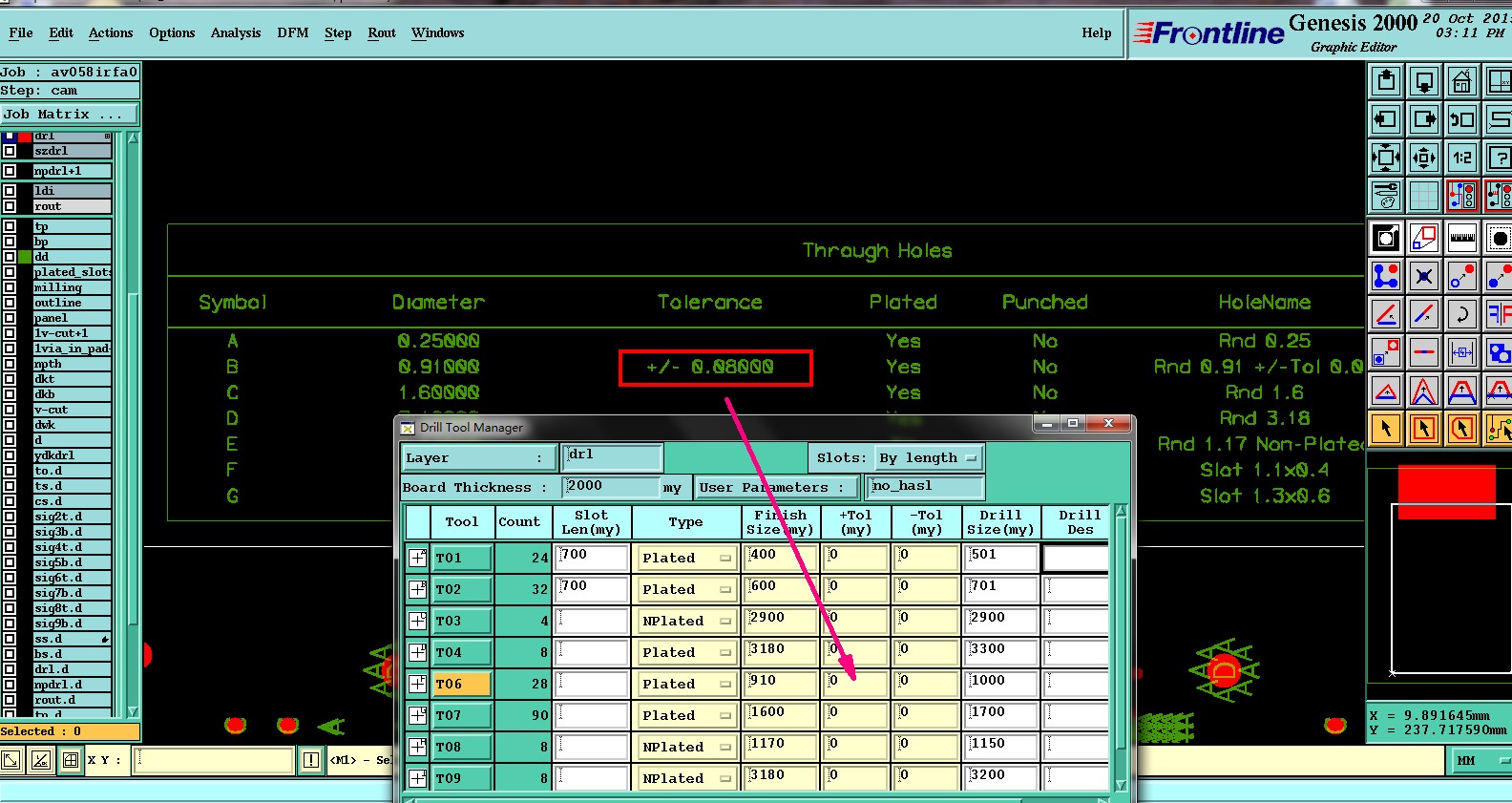1512x803 pixels.
Task: Click the pan right arrow icon
Action: [1424, 119]
